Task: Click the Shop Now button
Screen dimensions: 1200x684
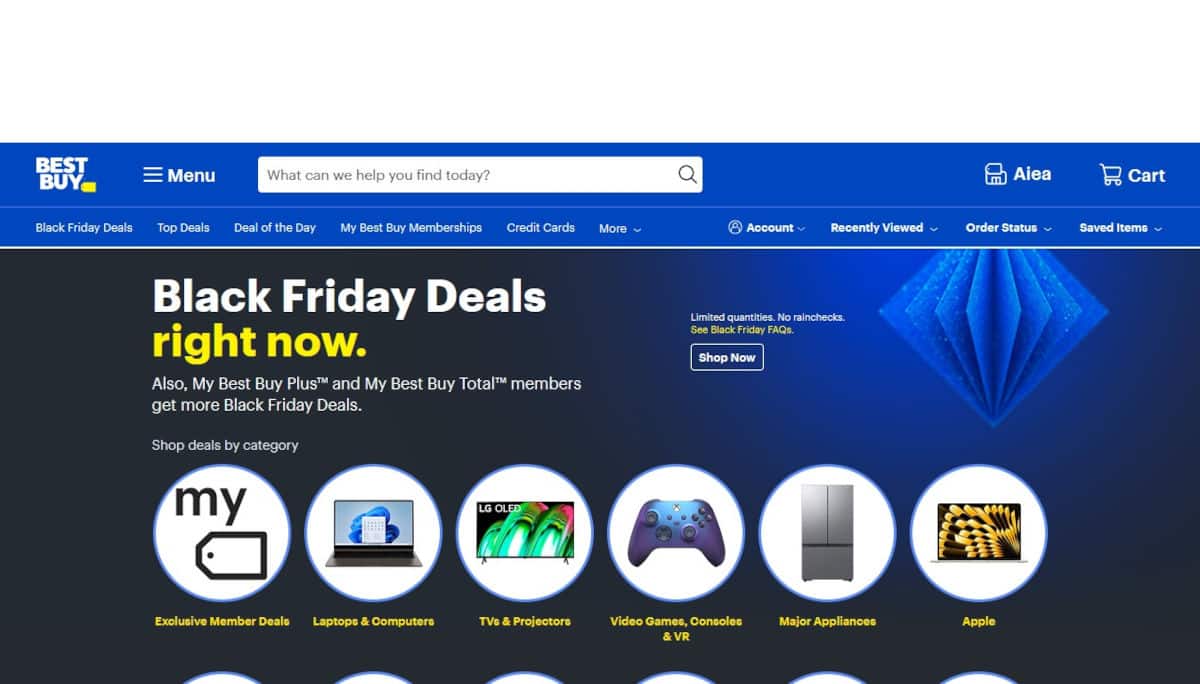Action: (727, 357)
